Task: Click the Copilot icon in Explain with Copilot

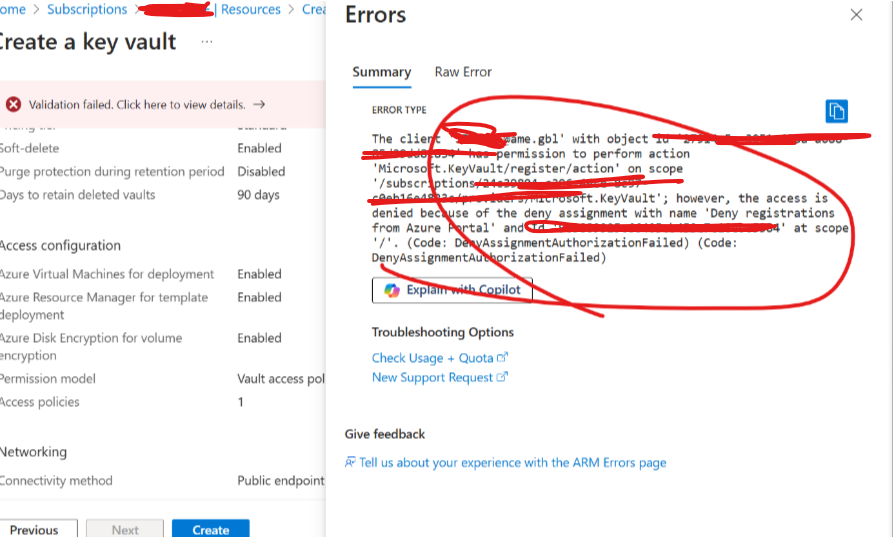Action: tap(392, 290)
